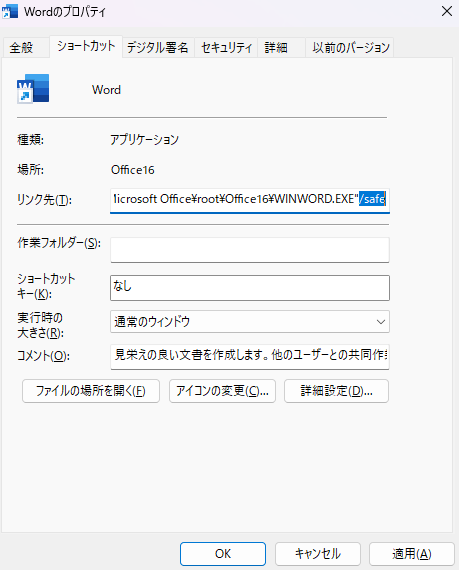Focus the ショートカットキー field showing なし
Image resolution: width=459 pixels, height=570 pixels.
click(x=250, y=288)
